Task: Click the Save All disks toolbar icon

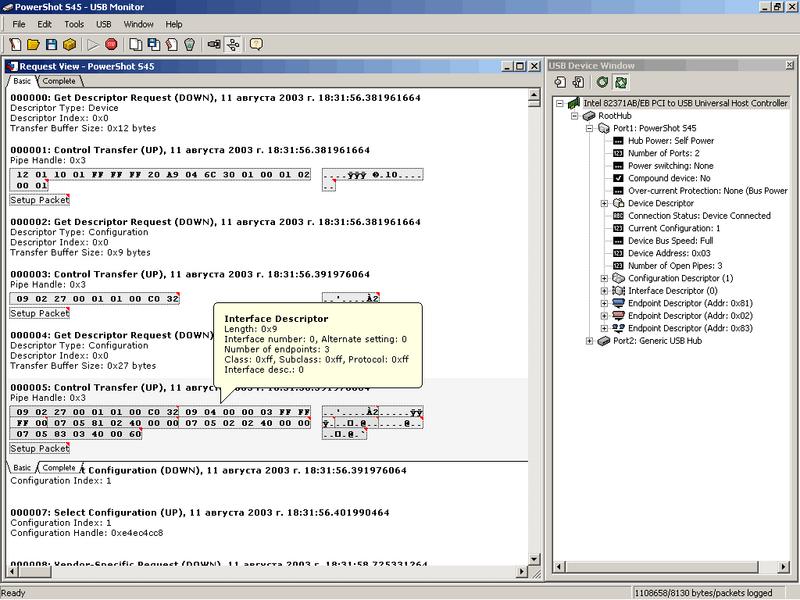Action: click(153, 44)
